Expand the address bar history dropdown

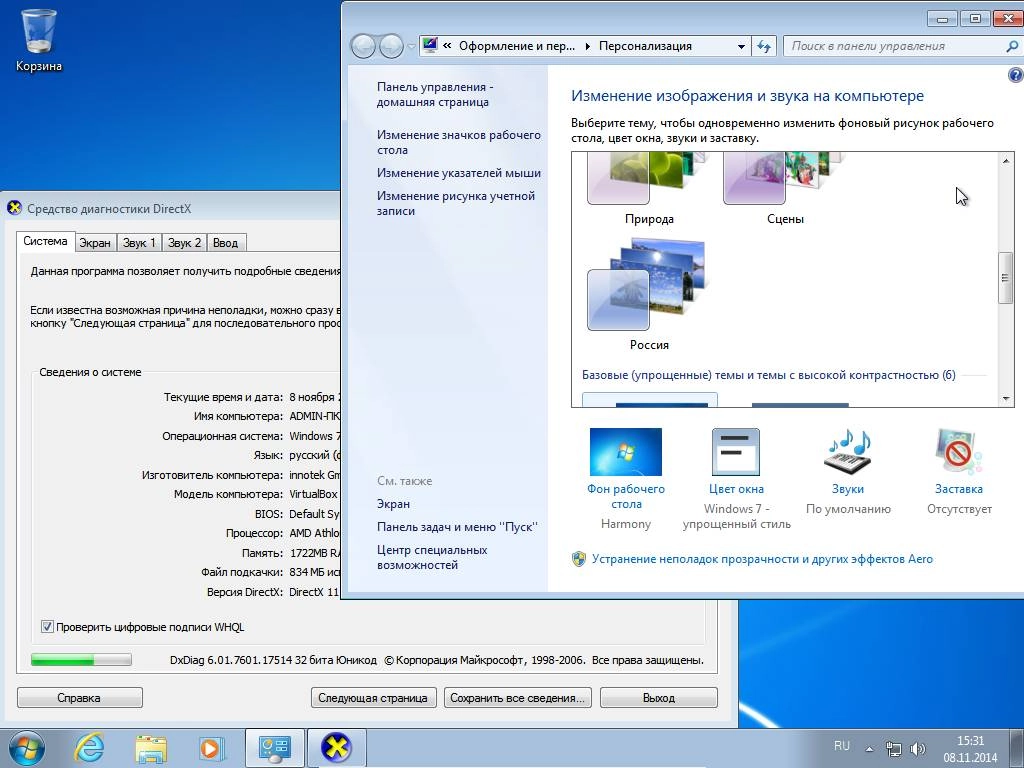click(x=741, y=46)
